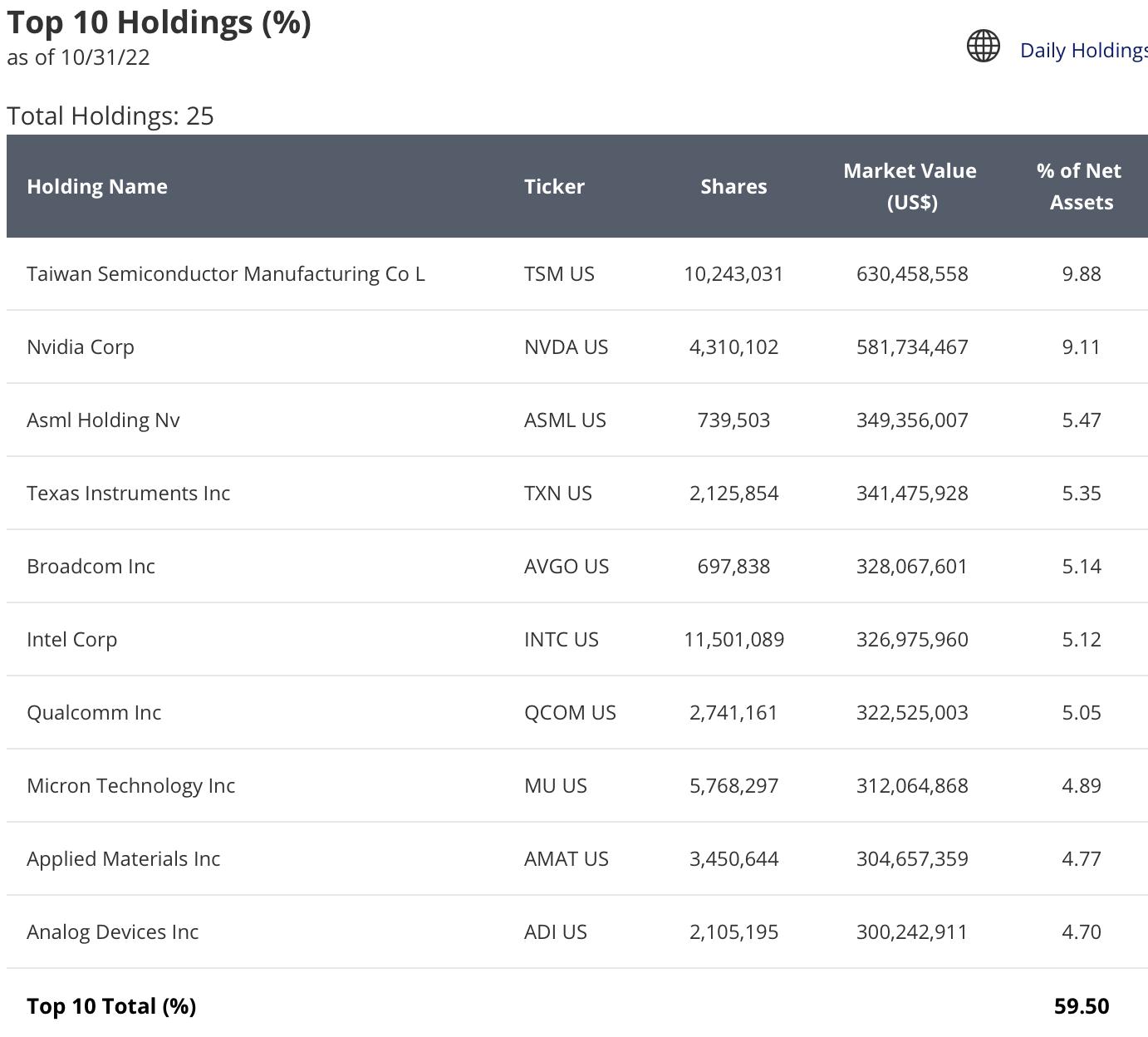The image size is (1148, 1037).
Task: Click the TSM US ticker cell
Action: 559,274
